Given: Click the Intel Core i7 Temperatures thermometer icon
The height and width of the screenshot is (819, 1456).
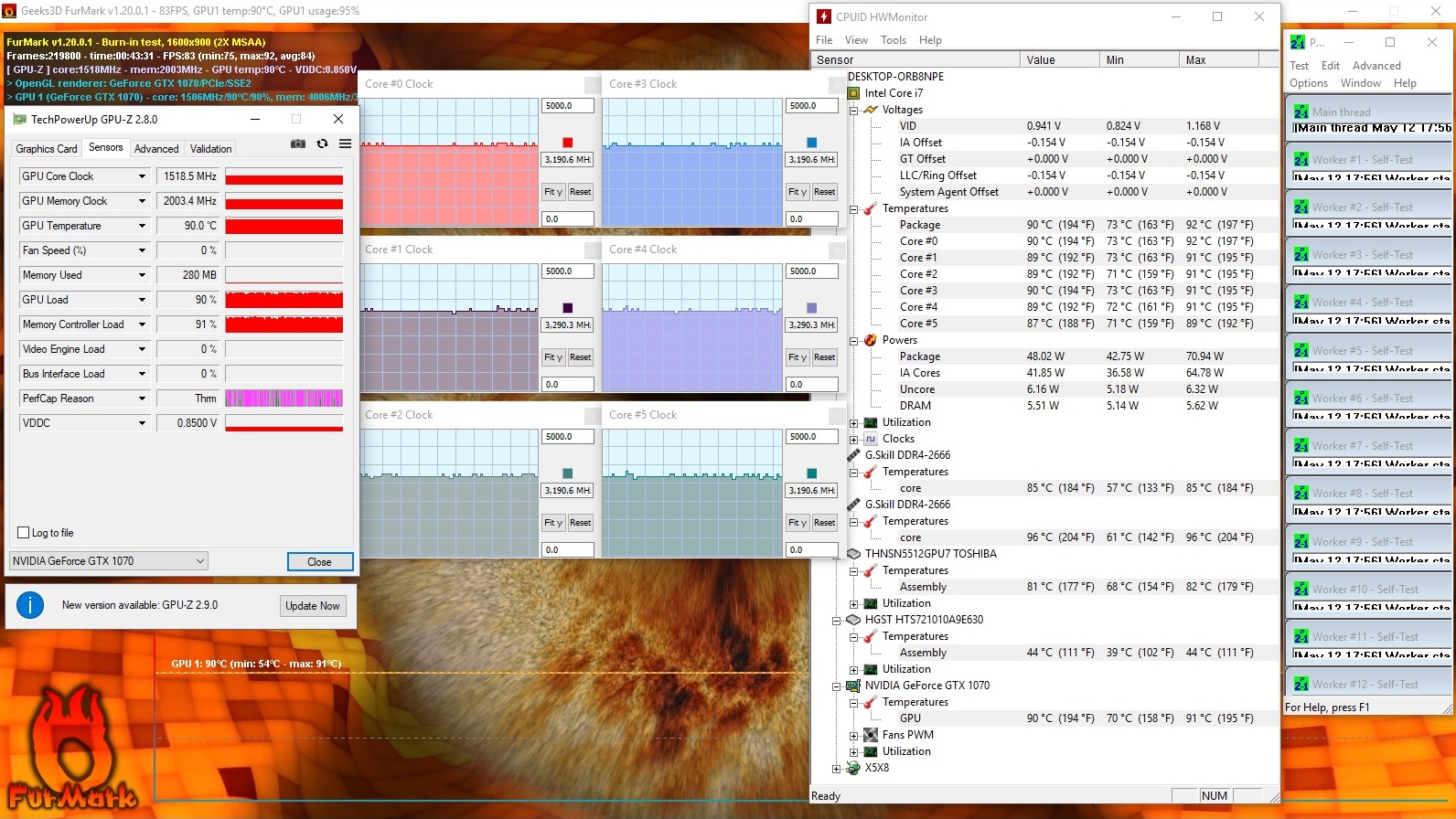Looking at the screenshot, I should (x=871, y=208).
